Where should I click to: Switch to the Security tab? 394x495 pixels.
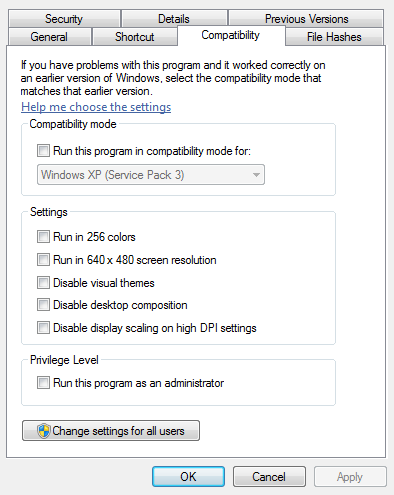[x=64, y=19]
